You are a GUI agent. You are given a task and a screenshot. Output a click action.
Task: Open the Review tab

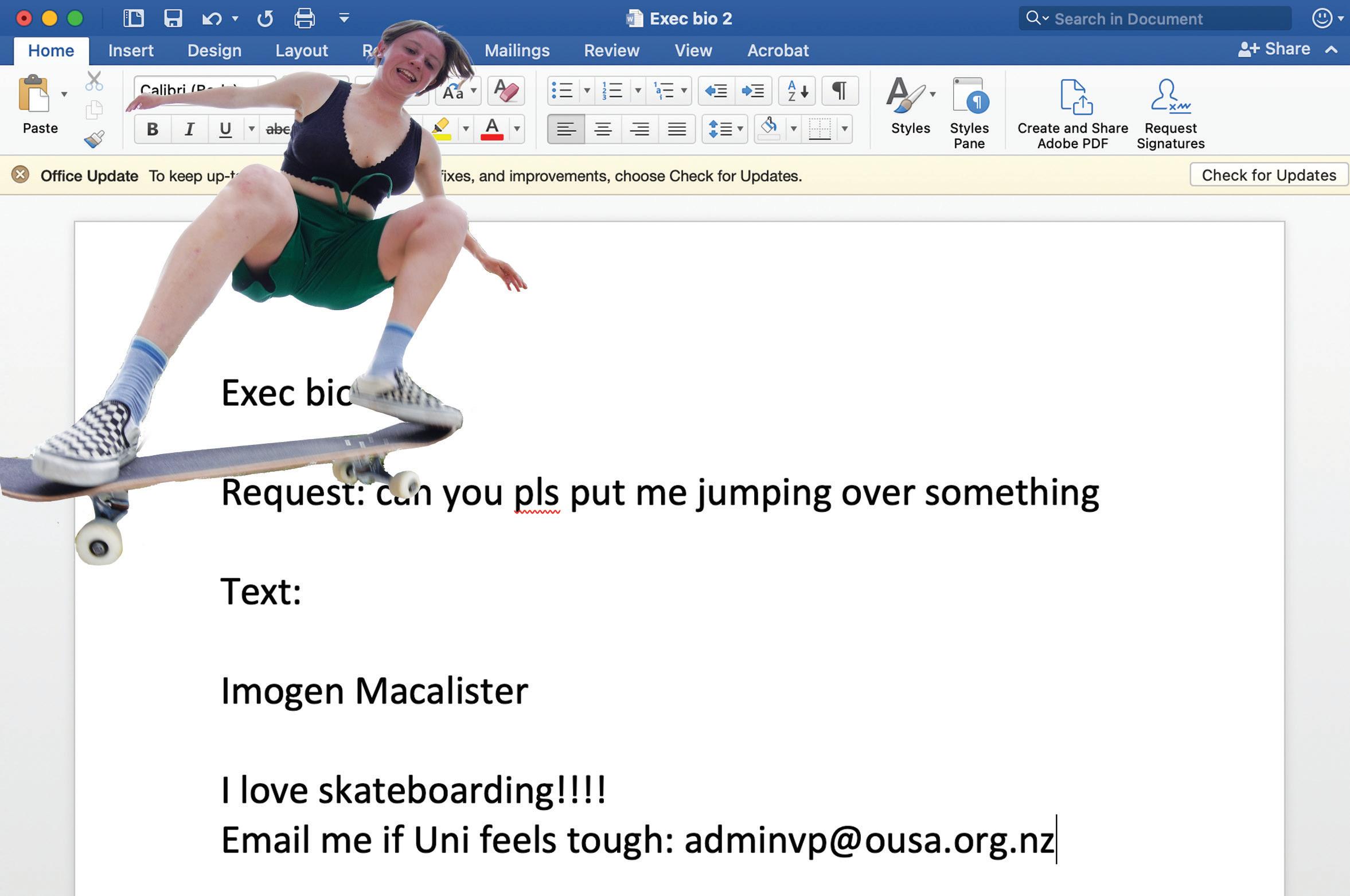point(611,50)
